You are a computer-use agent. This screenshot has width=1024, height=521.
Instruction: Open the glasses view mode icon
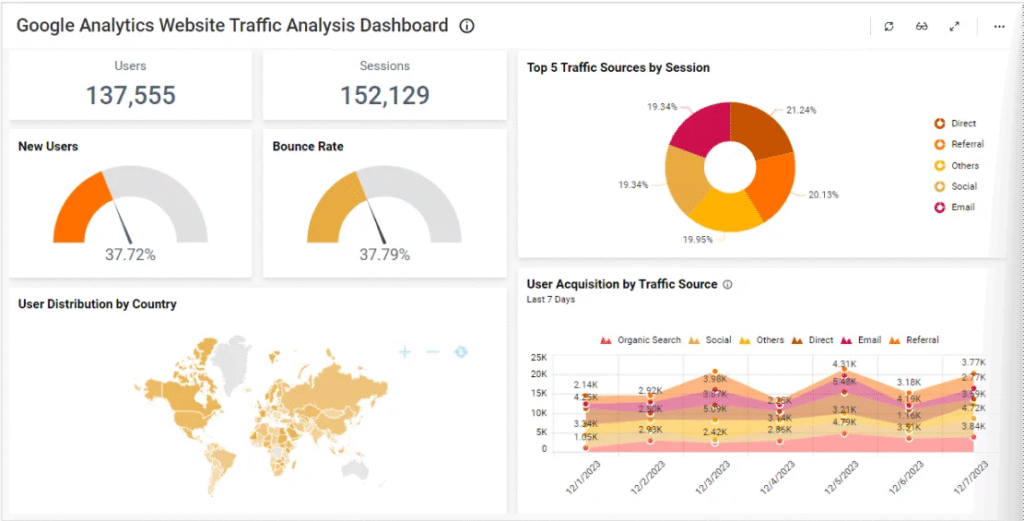coord(921,27)
